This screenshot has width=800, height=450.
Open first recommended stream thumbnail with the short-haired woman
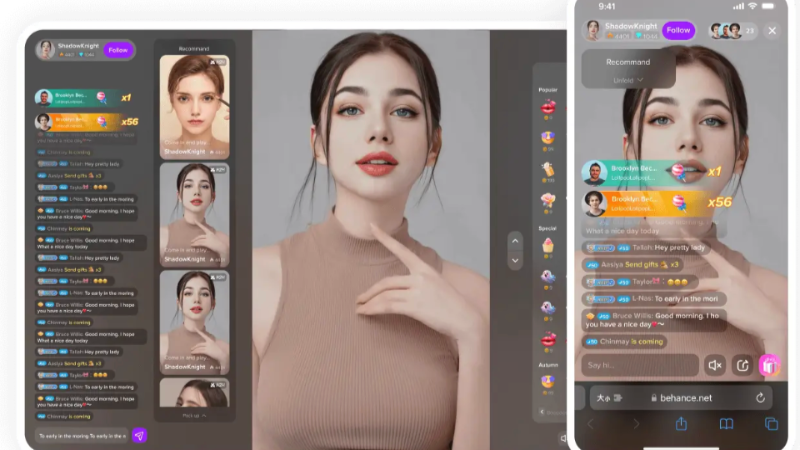click(x=194, y=107)
